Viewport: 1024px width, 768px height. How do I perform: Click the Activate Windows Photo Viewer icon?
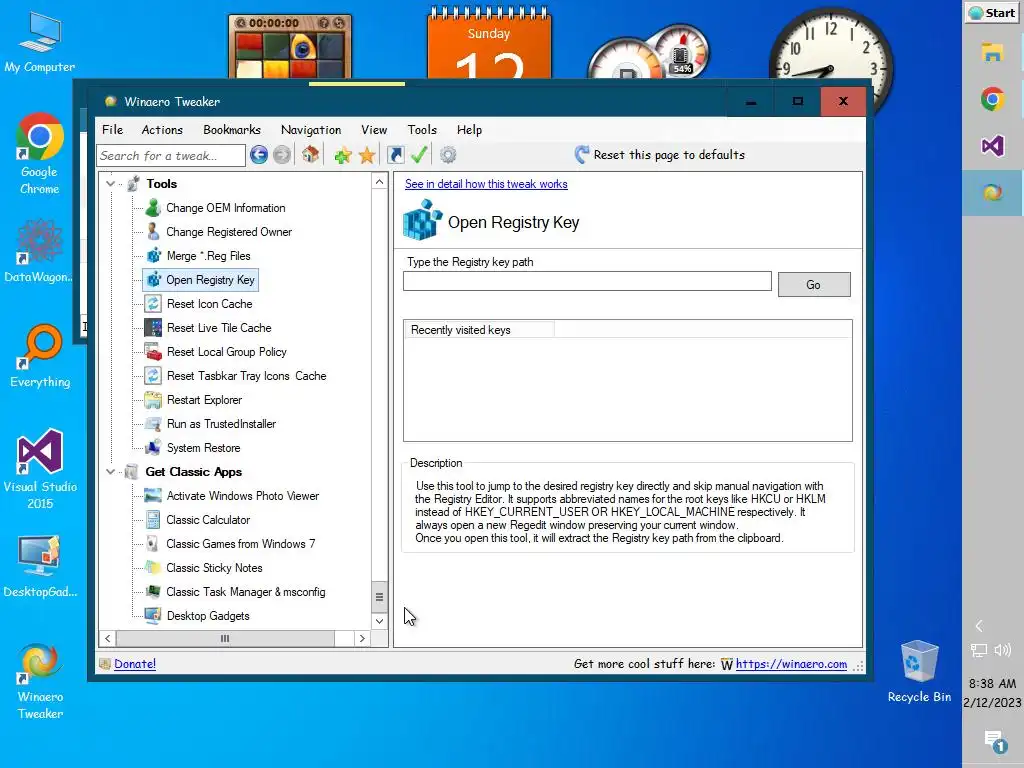tap(153, 496)
